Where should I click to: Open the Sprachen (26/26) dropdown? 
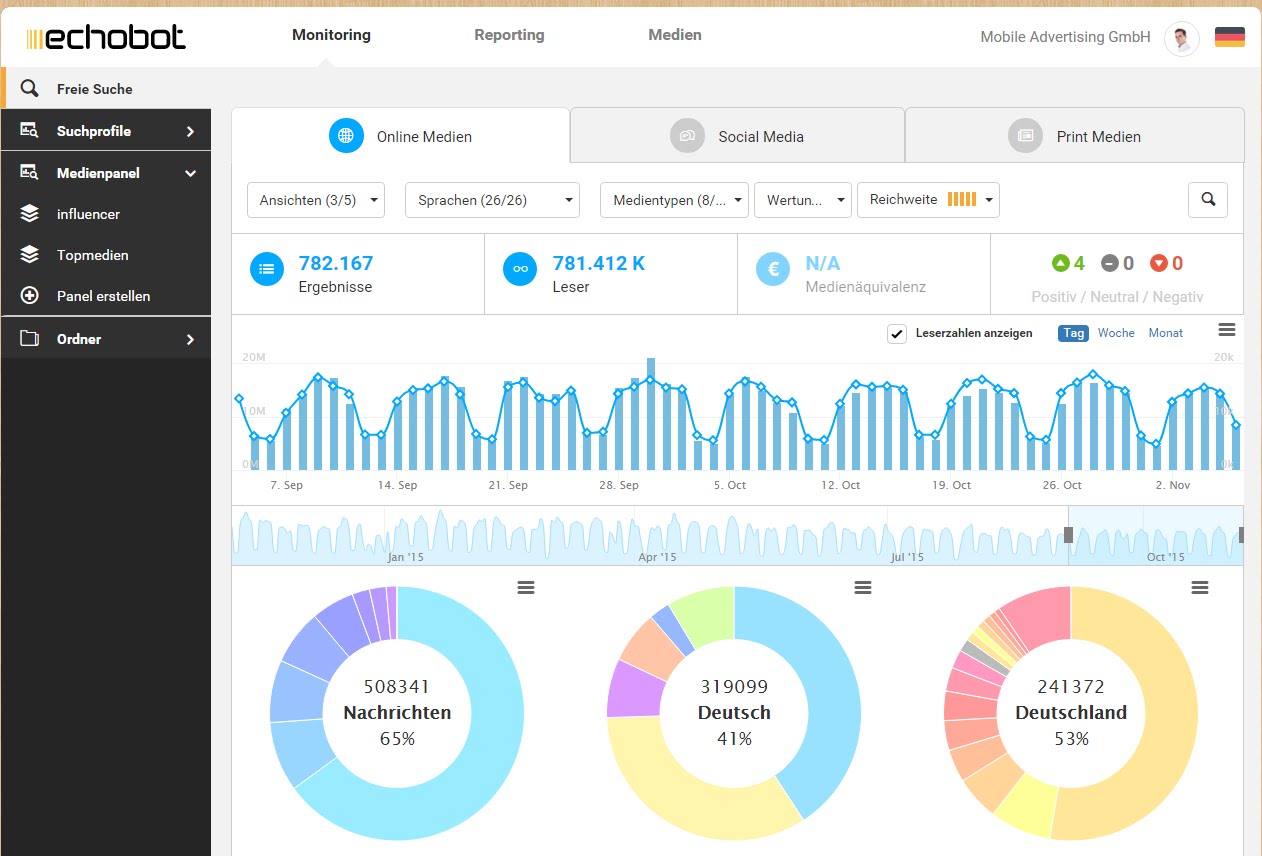point(492,200)
